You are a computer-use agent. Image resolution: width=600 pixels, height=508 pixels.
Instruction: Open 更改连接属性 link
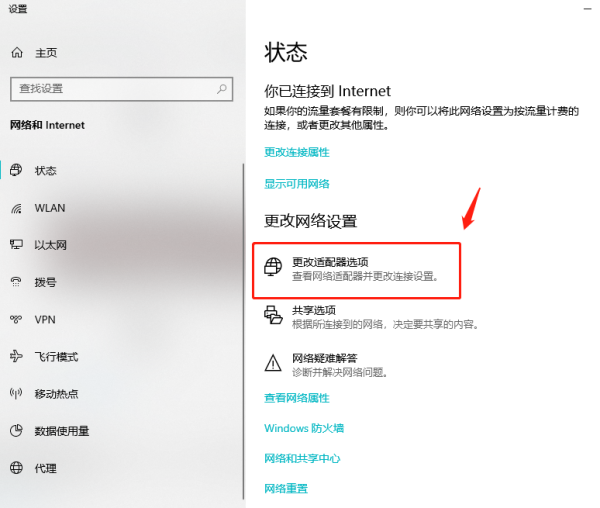pyautogui.click(x=297, y=152)
